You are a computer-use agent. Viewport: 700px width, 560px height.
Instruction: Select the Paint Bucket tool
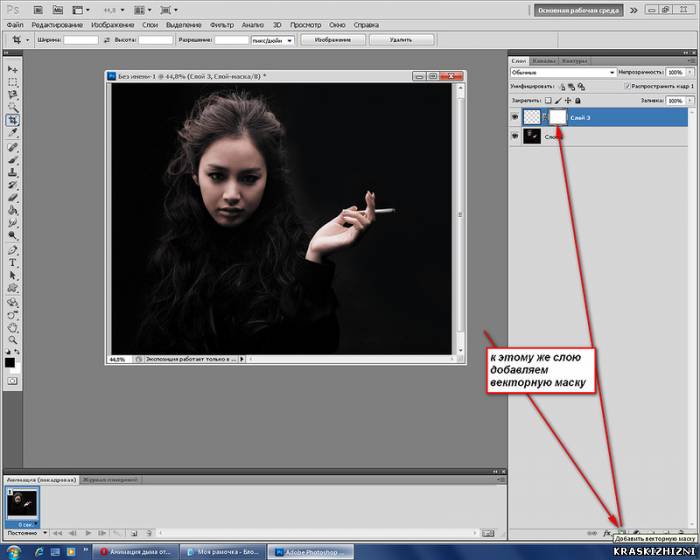coord(12,210)
